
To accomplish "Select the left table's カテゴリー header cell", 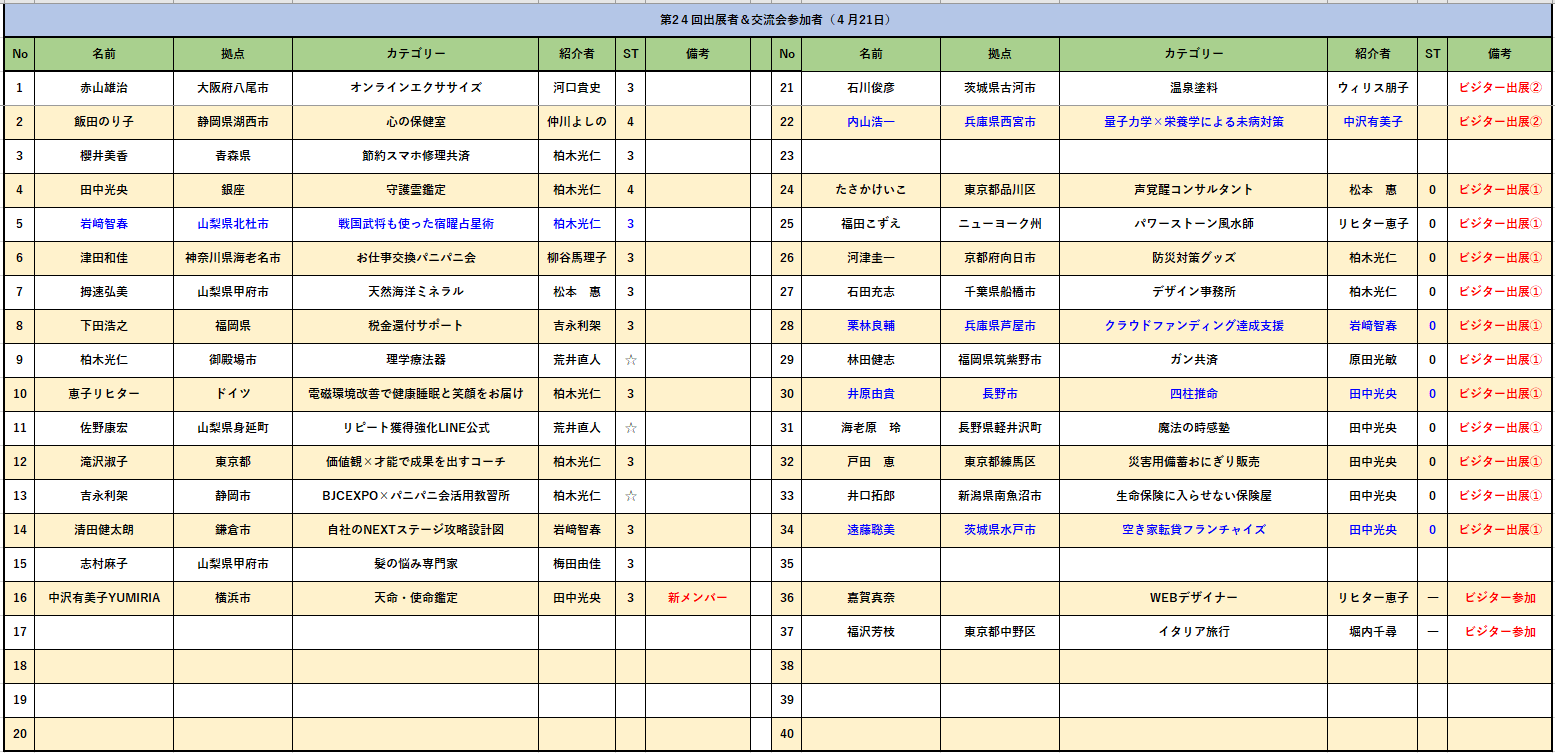I will 415,54.
